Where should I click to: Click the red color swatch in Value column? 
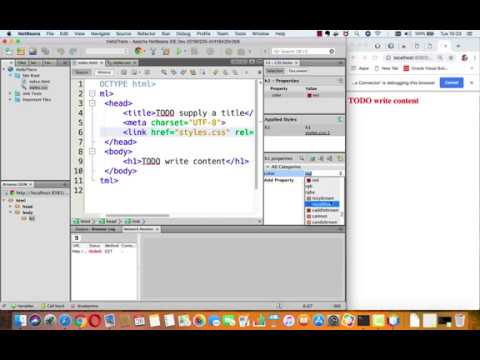point(309,95)
